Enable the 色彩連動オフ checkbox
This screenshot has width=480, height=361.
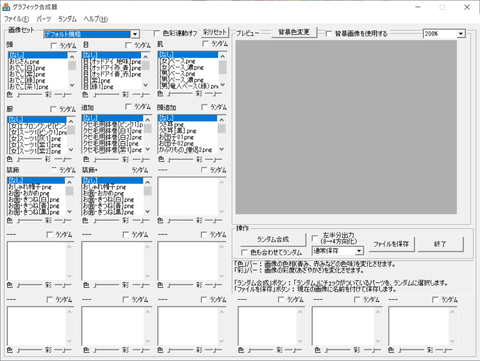156,33
